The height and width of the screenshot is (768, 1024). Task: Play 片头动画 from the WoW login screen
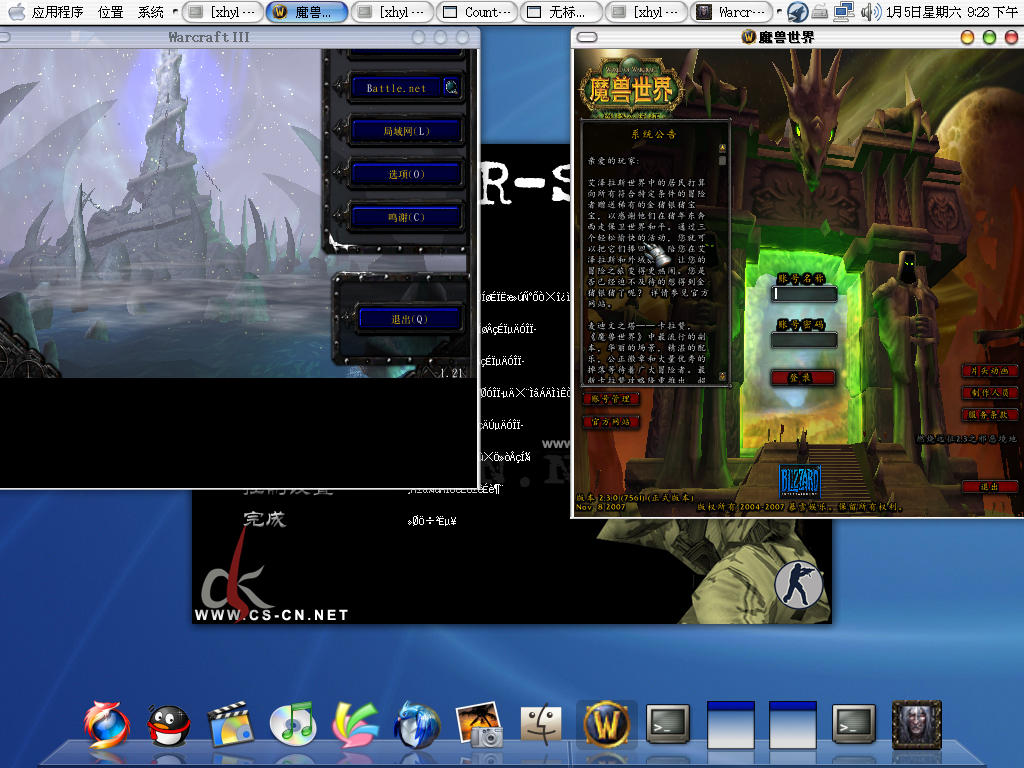pyautogui.click(x=989, y=371)
